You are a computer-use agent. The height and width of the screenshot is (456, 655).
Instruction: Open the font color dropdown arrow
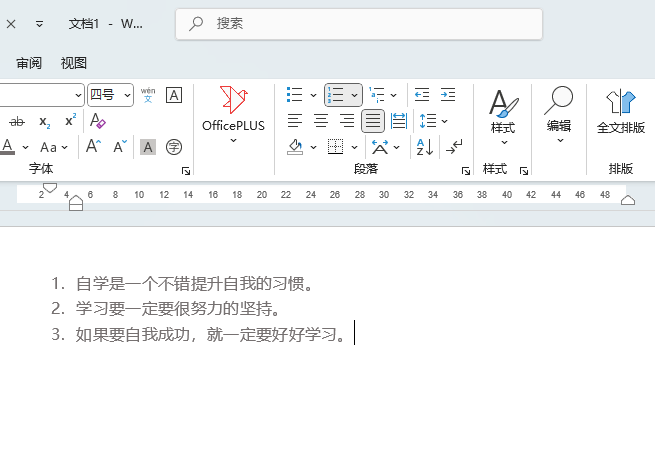25,147
